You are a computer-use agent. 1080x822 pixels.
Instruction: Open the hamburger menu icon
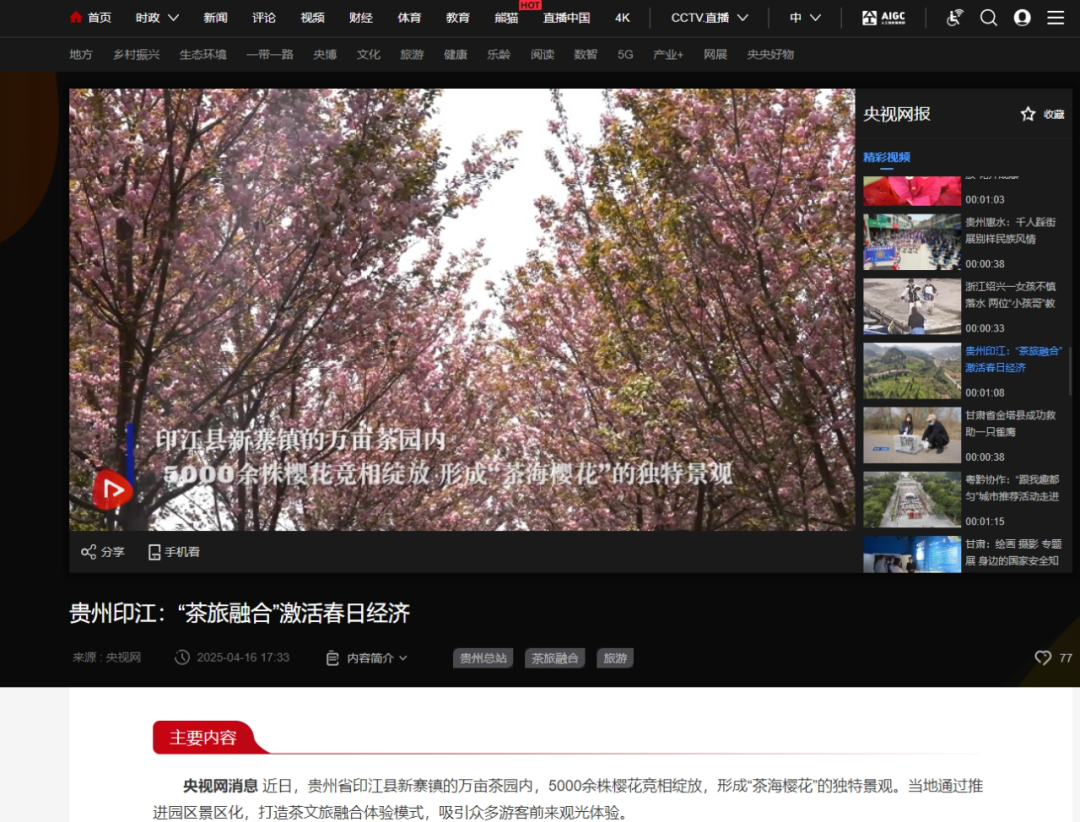coord(1056,18)
